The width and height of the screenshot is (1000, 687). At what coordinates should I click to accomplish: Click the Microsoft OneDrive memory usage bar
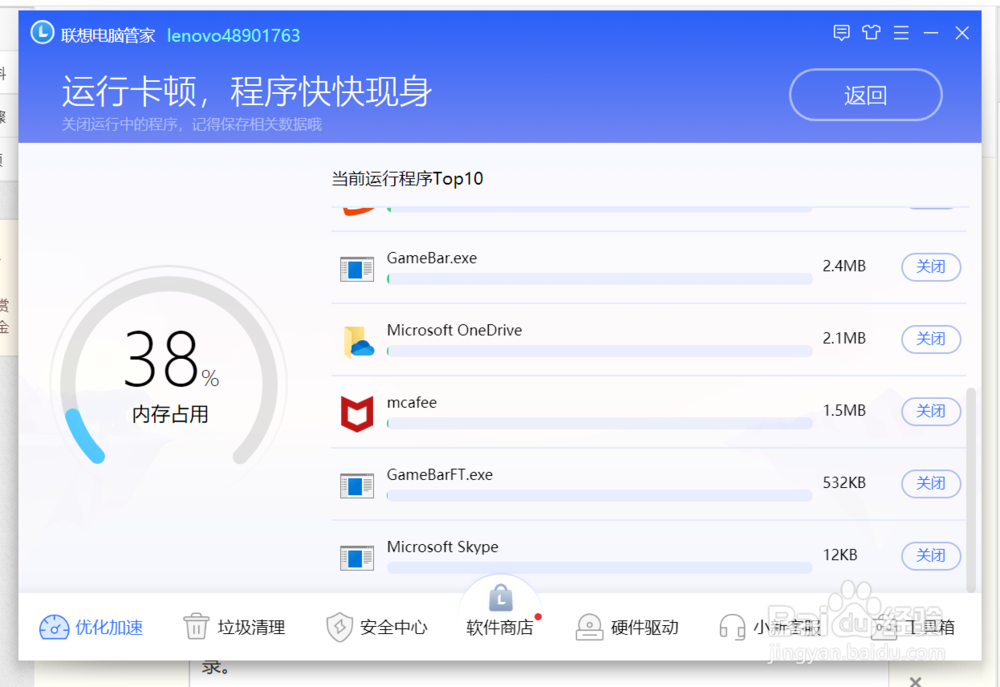point(599,351)
